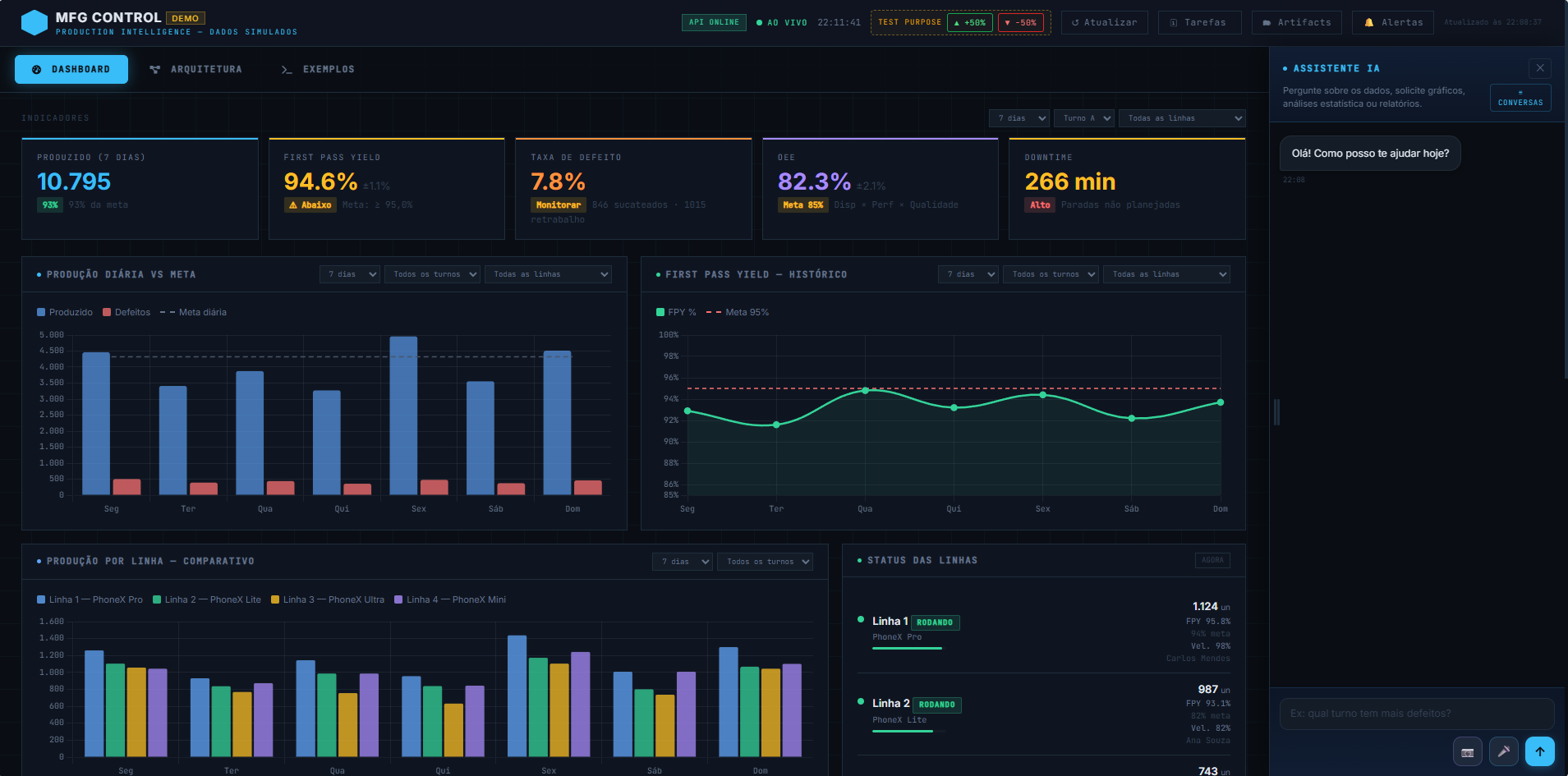Click the 93% badge on Produzido card
The height and width of the screenshot is (776, 1568).
click(x=50, y=205)
